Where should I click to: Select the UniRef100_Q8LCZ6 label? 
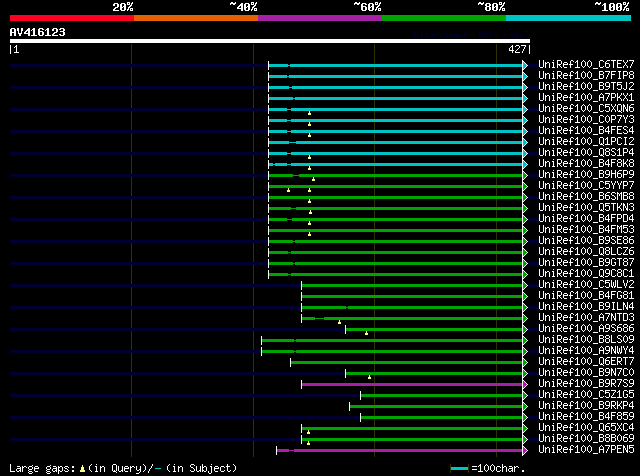coord(586,251)
